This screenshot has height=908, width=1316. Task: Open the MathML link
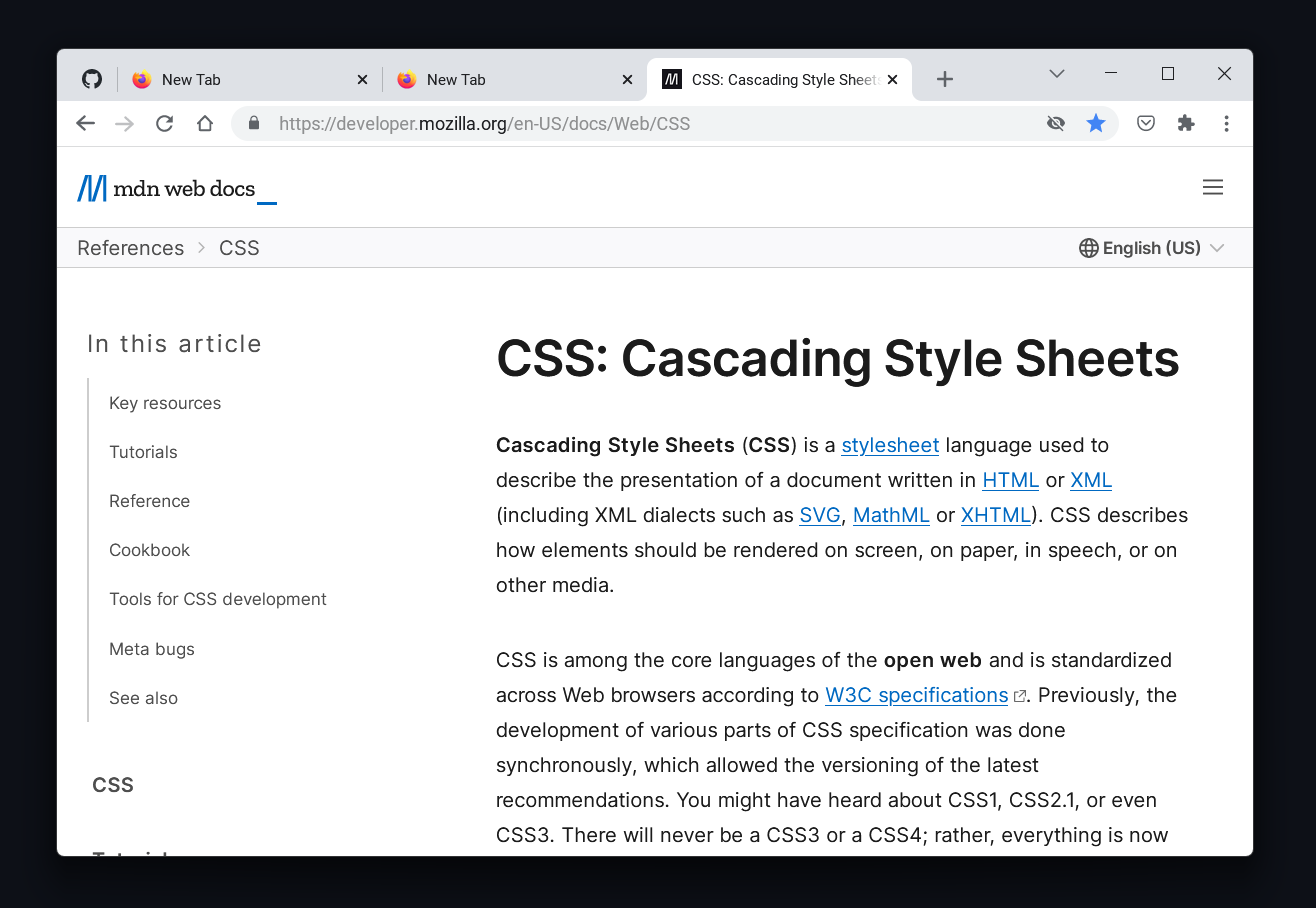pyautogui.click(x=891, y=515)
